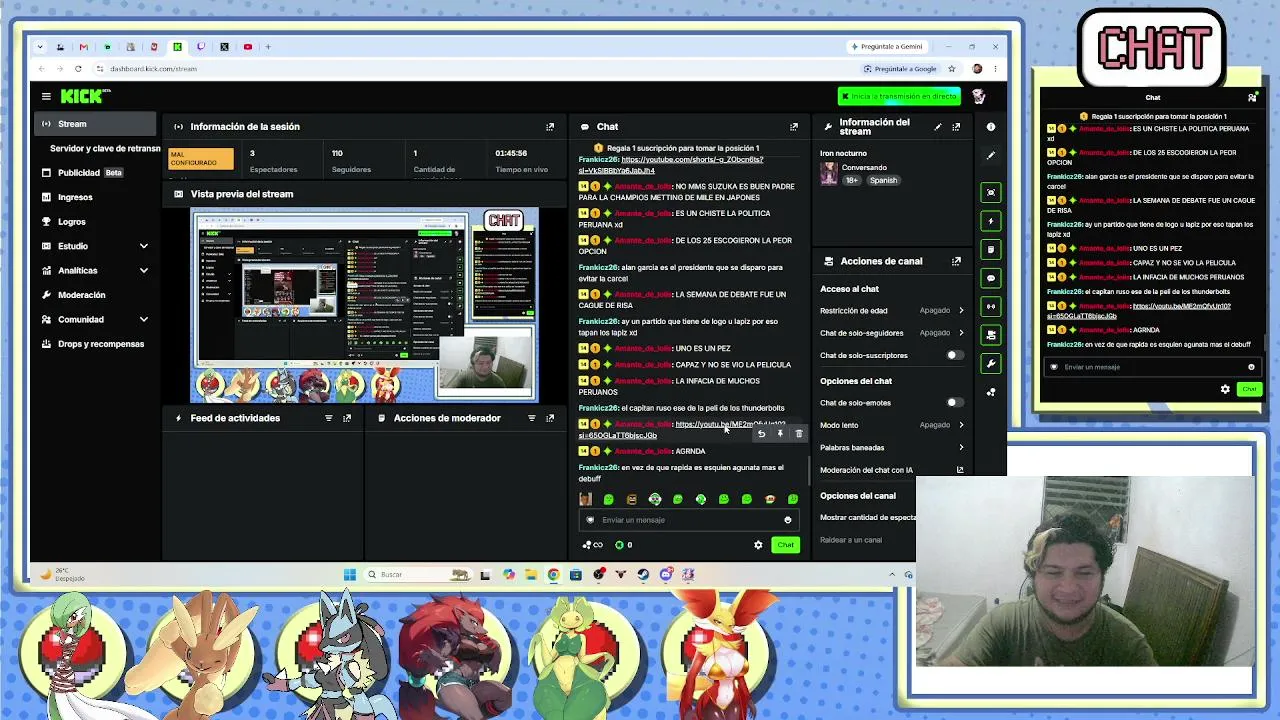Toggle the stream preview widget icon in the right sidebar

point(991,193)
